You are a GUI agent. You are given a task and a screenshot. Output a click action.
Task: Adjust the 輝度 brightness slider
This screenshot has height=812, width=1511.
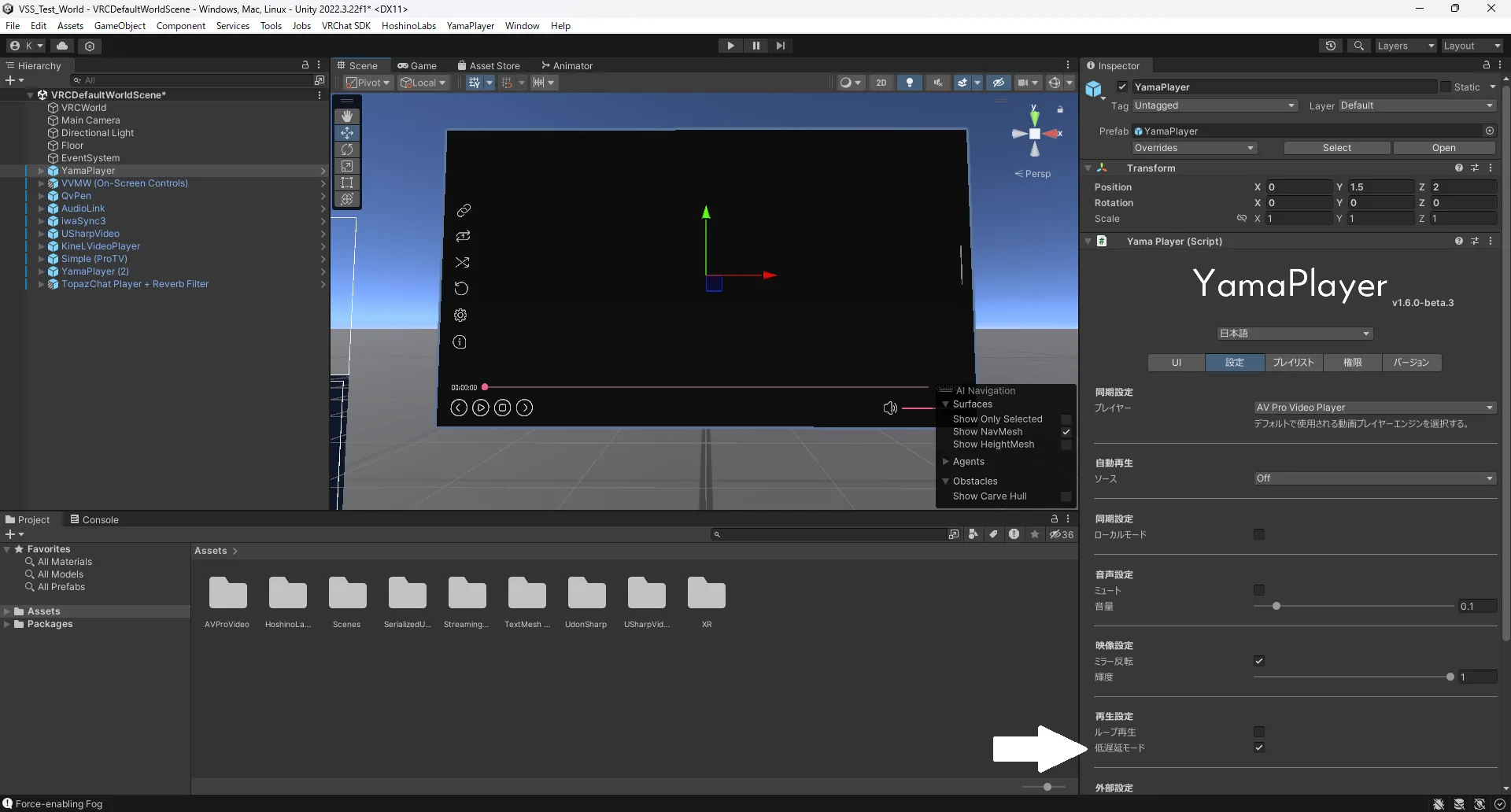[1354, 677]
